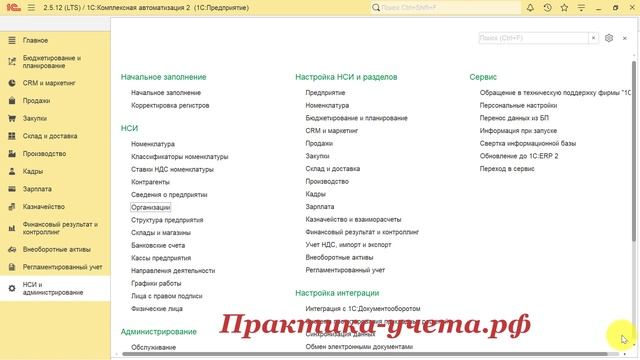Open Персональные настройки
This screenshot has height=360, width=640.
[x=518, y=105]
